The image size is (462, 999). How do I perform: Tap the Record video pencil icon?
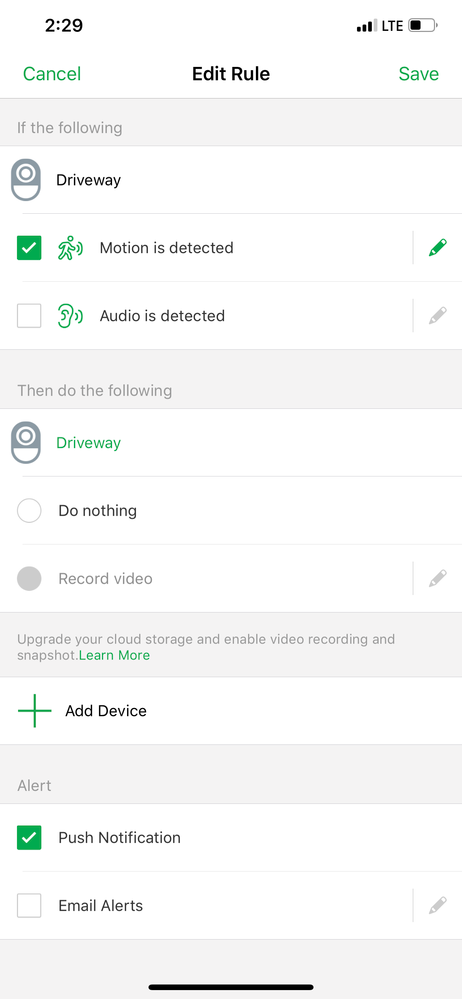point(438,579)
